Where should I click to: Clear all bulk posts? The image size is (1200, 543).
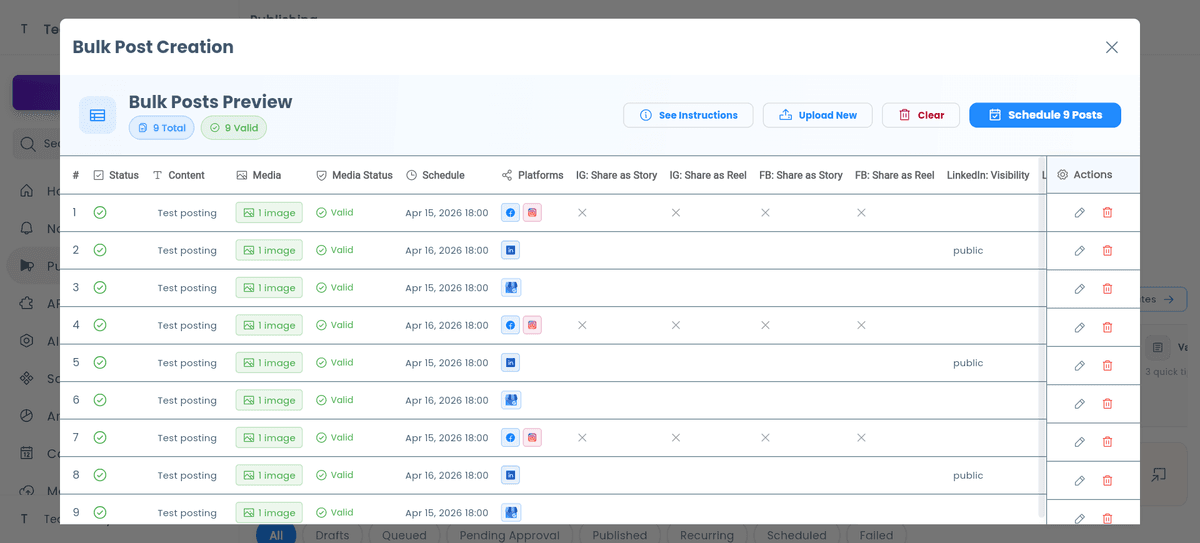click(x=921, y=115)
